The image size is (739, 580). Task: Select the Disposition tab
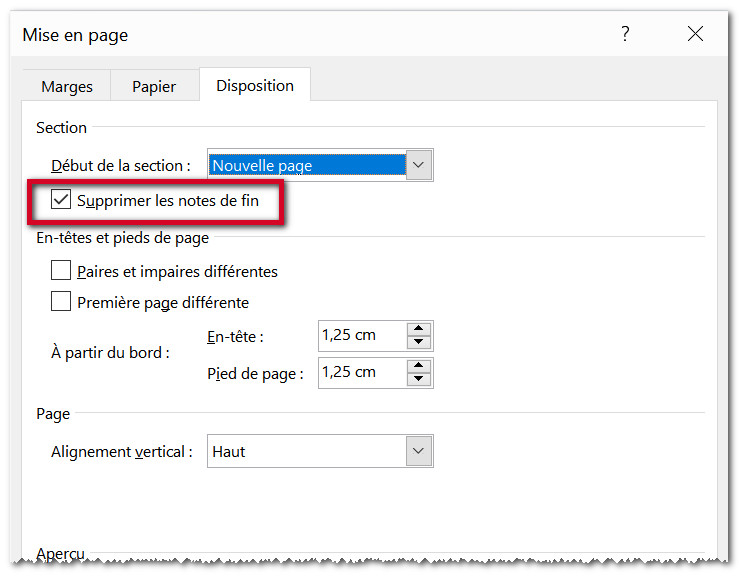coord(255,86)
